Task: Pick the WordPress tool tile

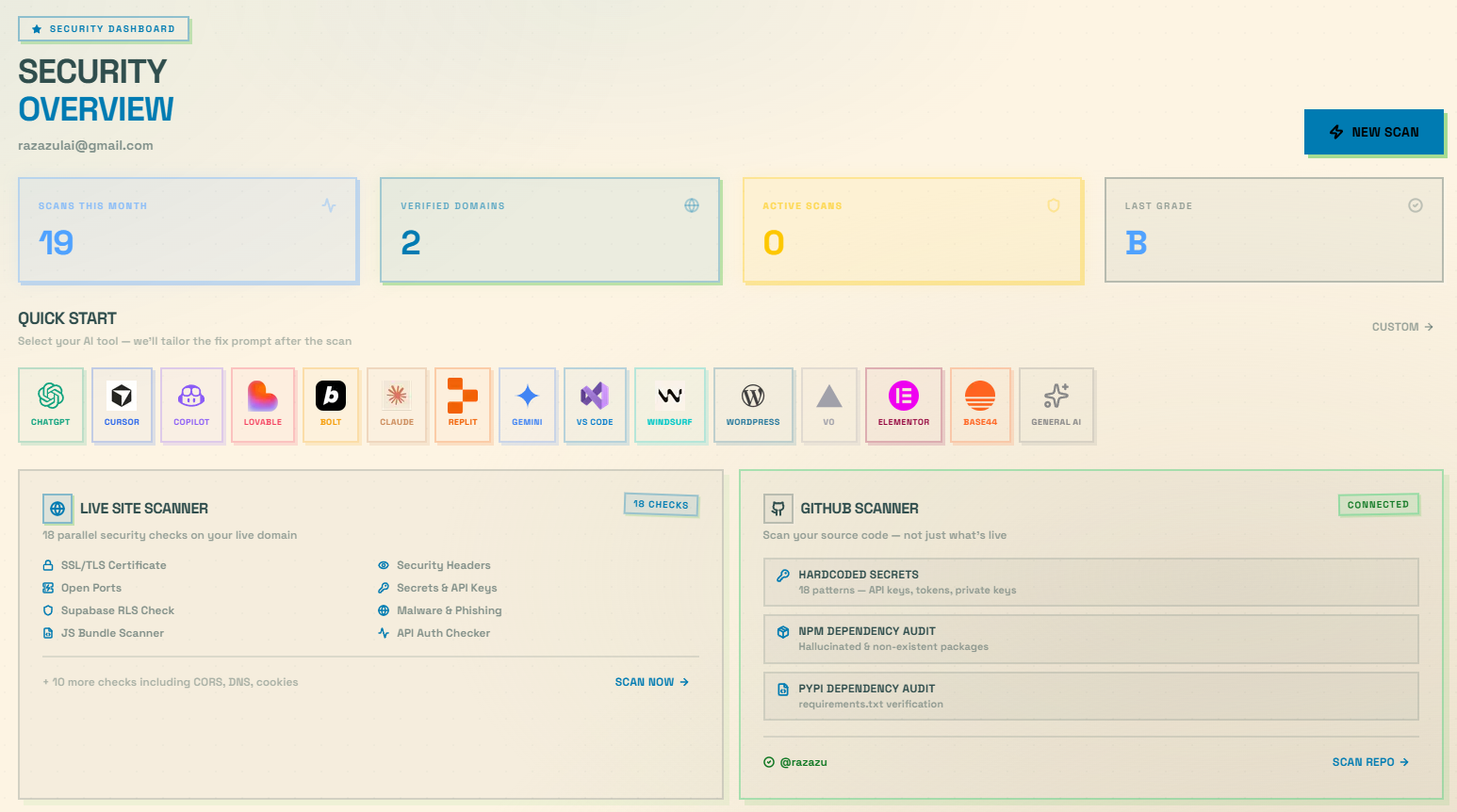Action: point(753,405)
